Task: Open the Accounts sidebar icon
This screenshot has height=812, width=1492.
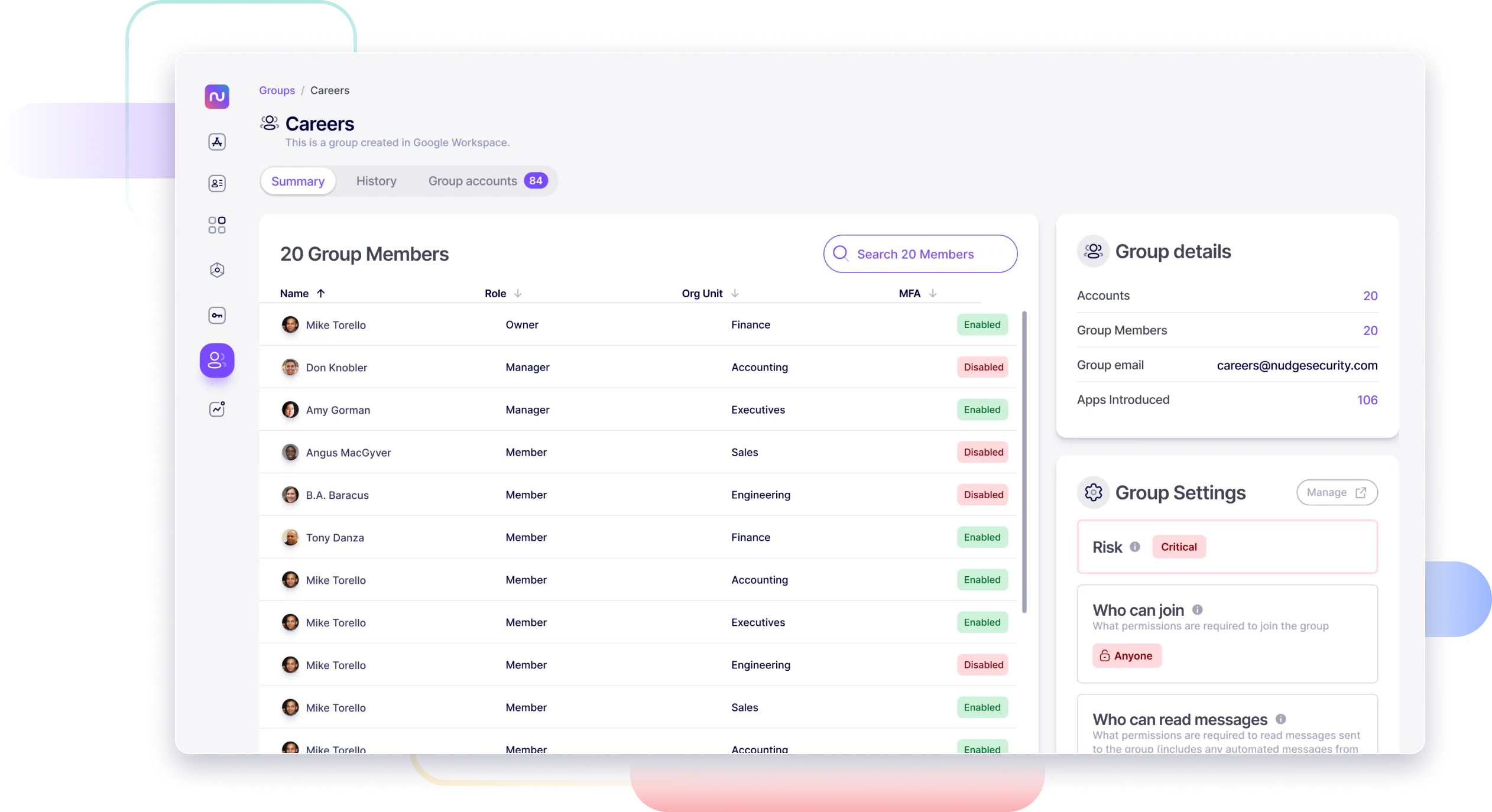Action: coord(217,183)
